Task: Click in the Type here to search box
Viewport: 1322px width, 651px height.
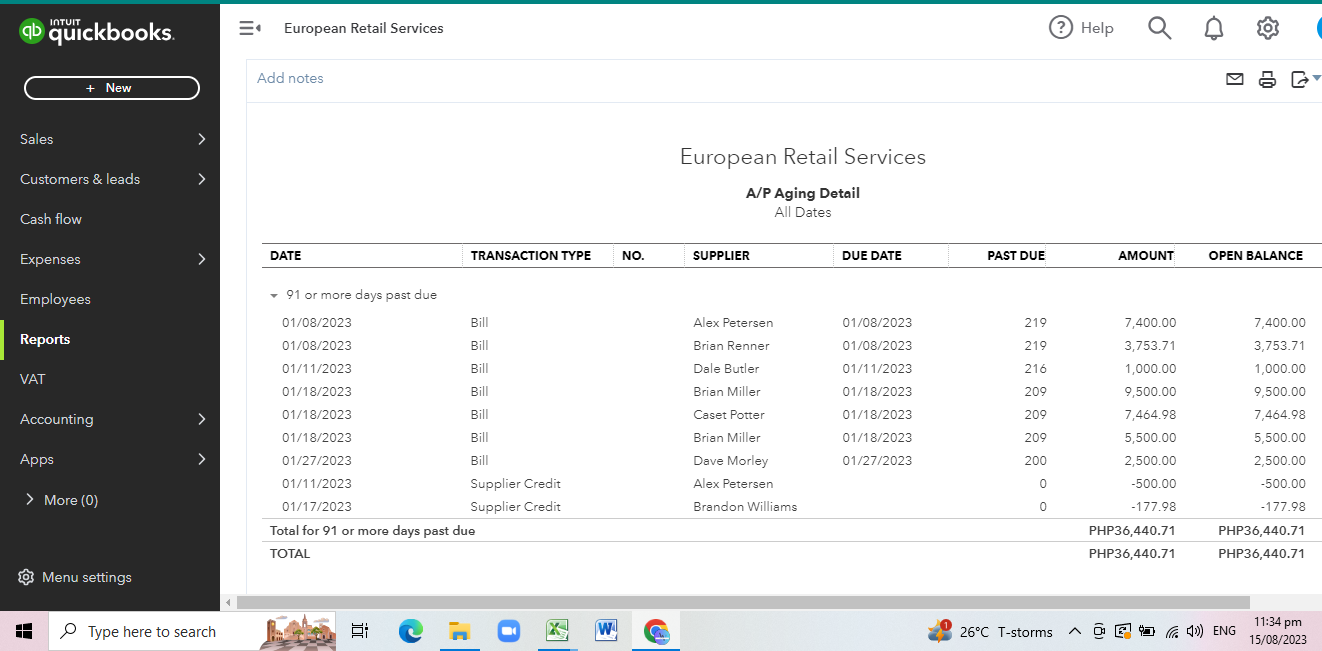Action: [x=152, y=632]
